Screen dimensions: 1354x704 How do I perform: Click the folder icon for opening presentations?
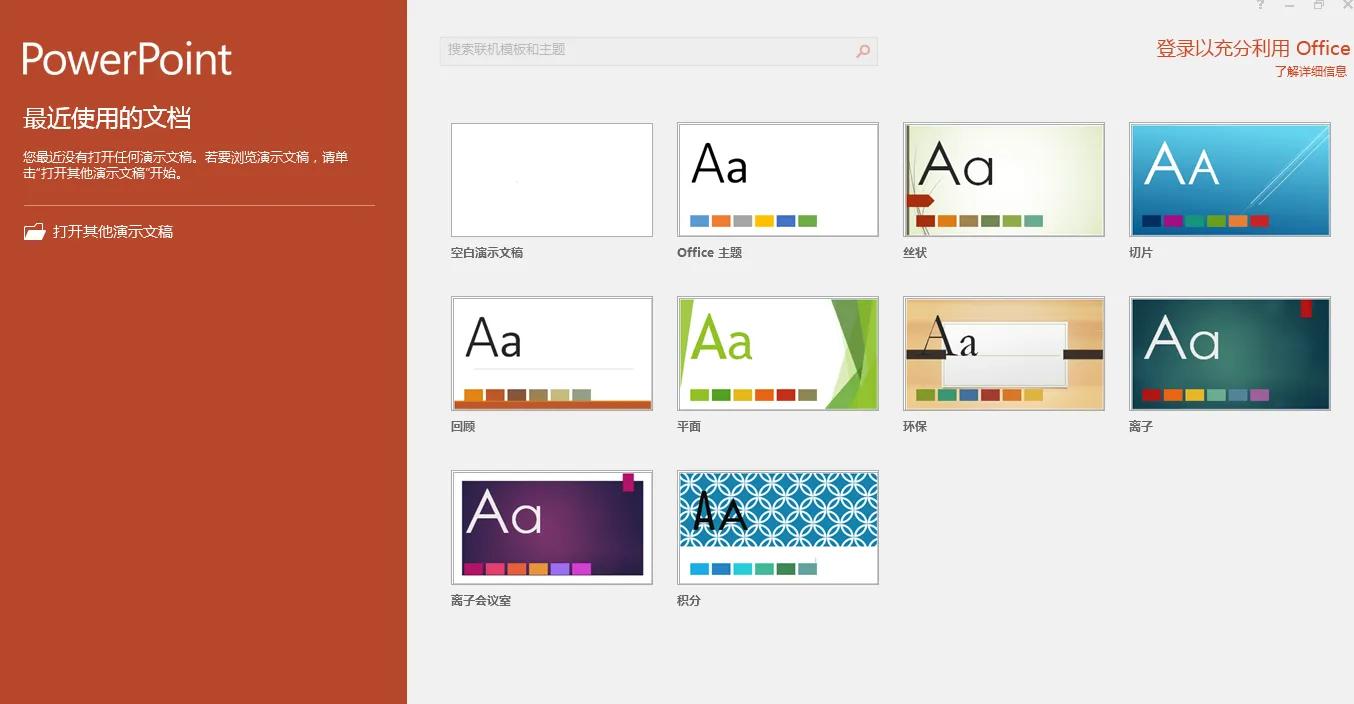[35, 232]
